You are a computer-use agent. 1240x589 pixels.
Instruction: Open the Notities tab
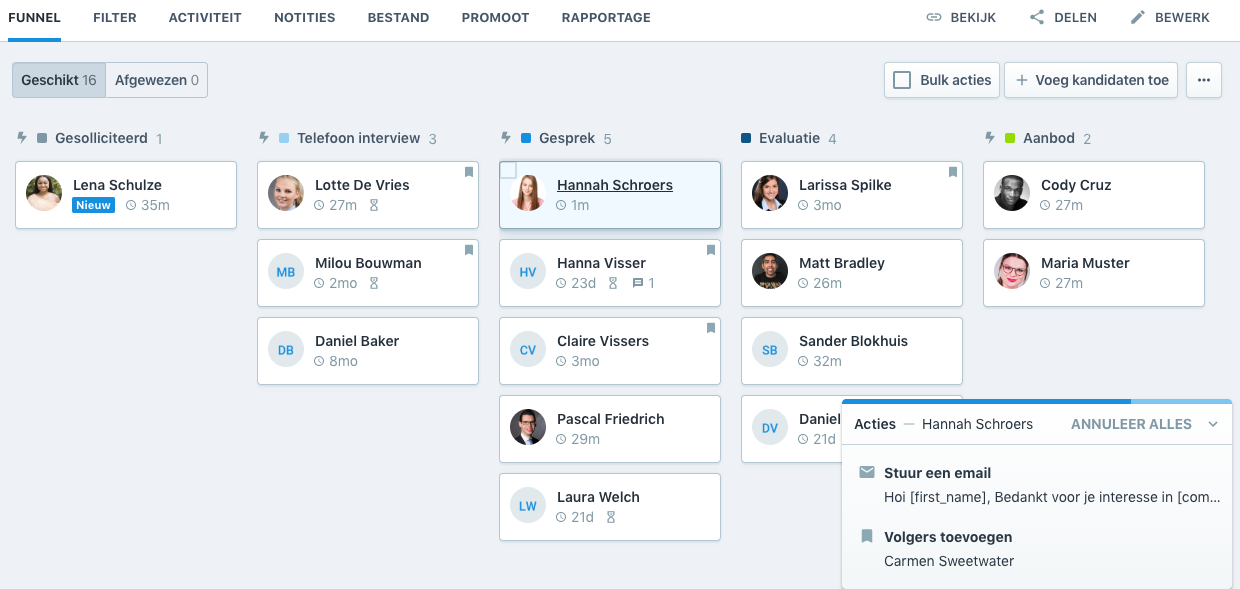pos(304,18)
